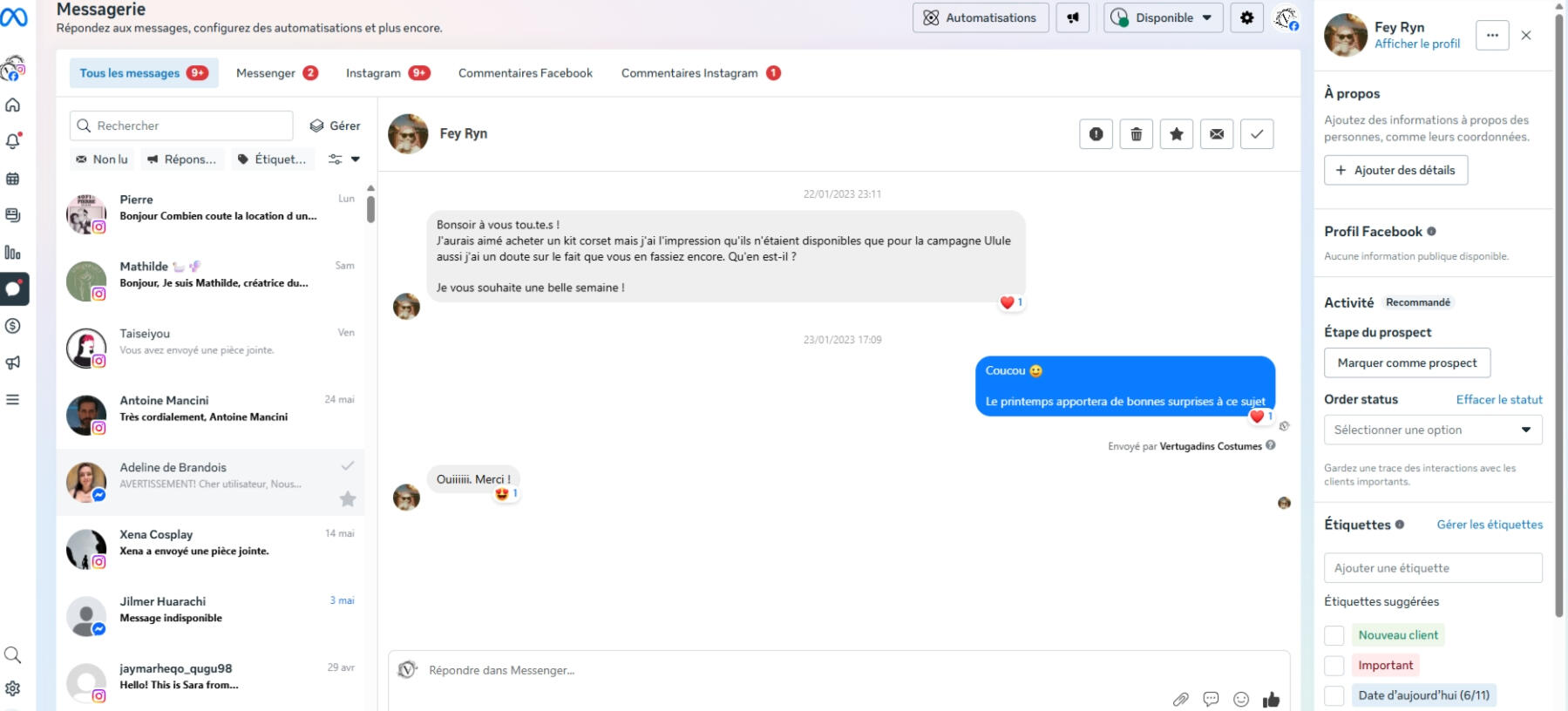Tick the Important label checkbox
1568x711 pixels.
pyautogui.click(x=1334, y=666)
